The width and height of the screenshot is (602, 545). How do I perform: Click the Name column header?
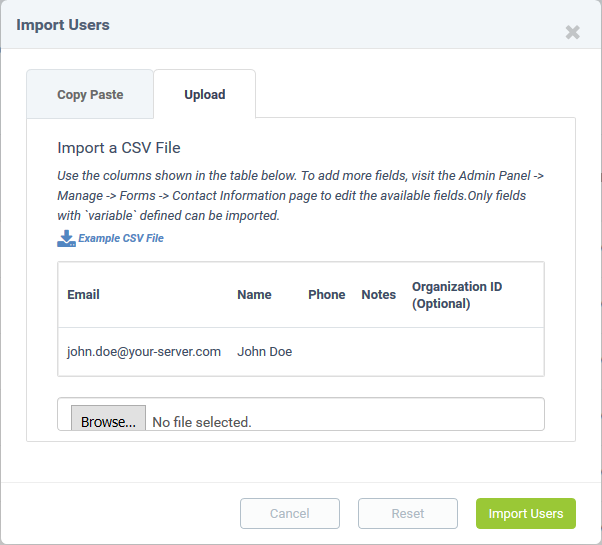click(x=254, y=295)
